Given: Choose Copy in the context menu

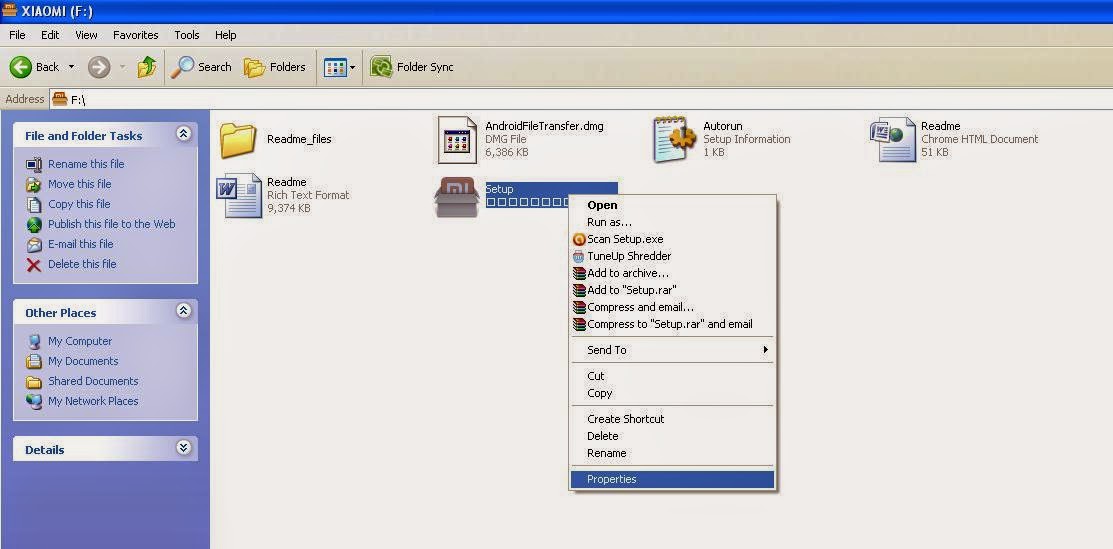Looking at the screenshot, I should pos(672,393).
